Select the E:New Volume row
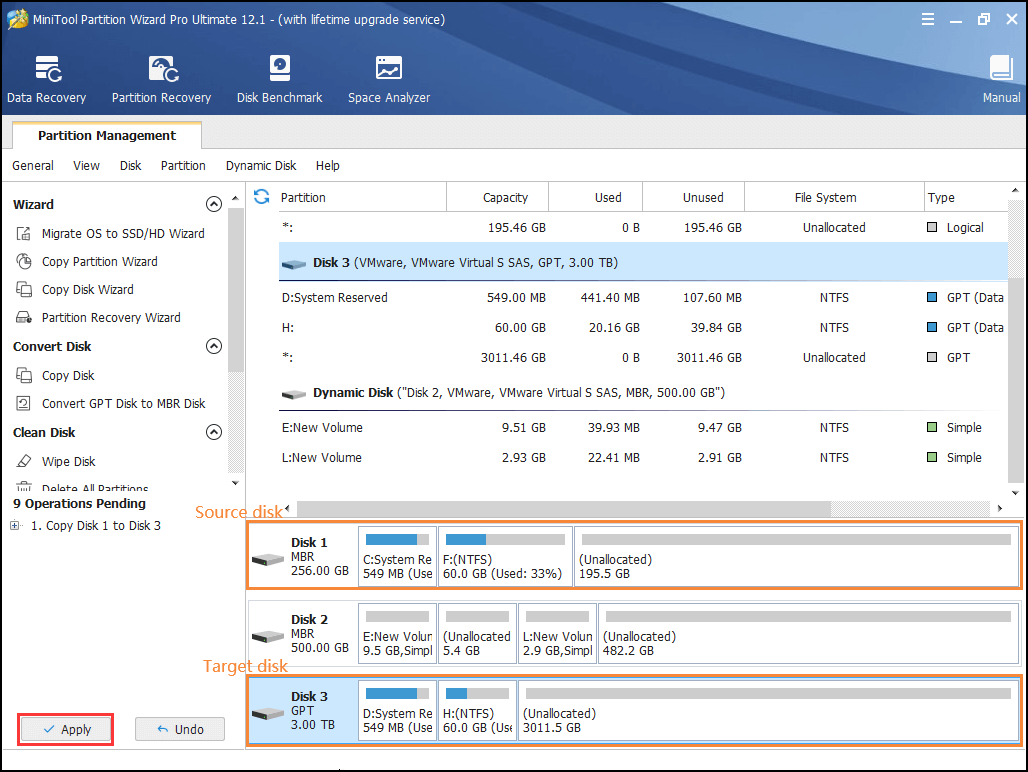This screenshot has width=1028, height=772. point(643,427)
